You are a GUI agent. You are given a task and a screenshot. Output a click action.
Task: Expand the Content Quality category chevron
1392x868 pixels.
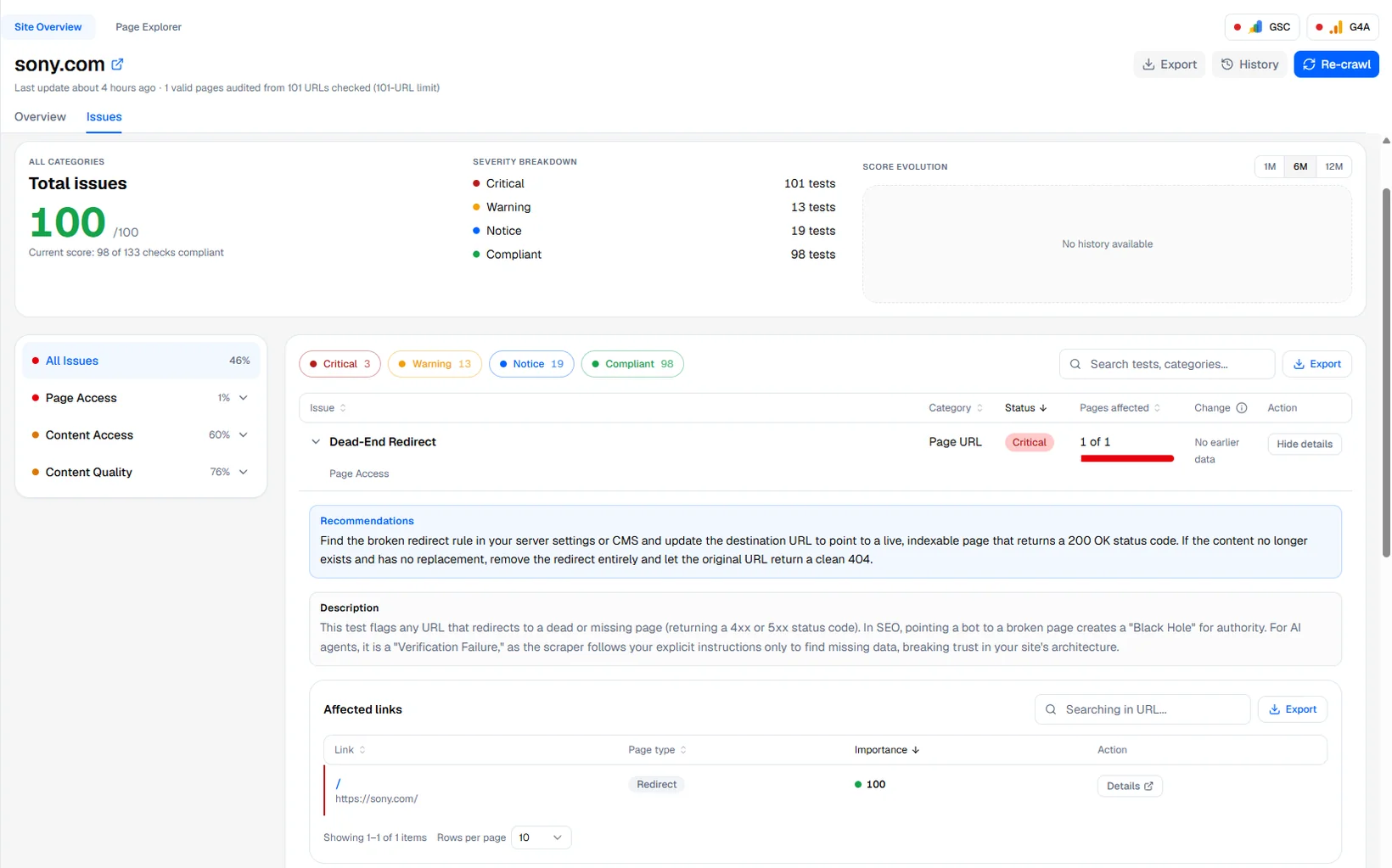pyautogui.click(x=244, y=473)
